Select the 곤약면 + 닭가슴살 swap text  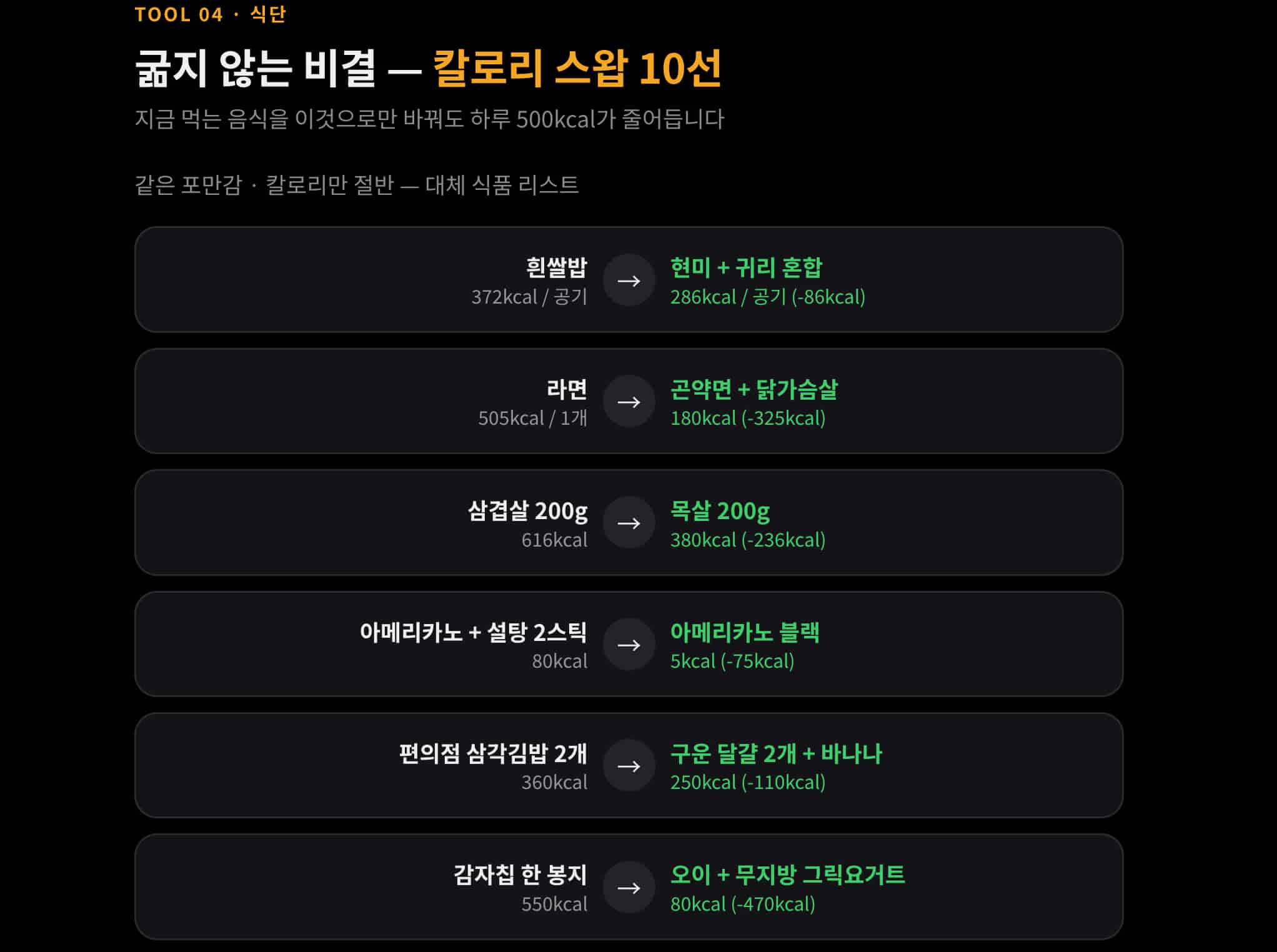coord(753,389)
